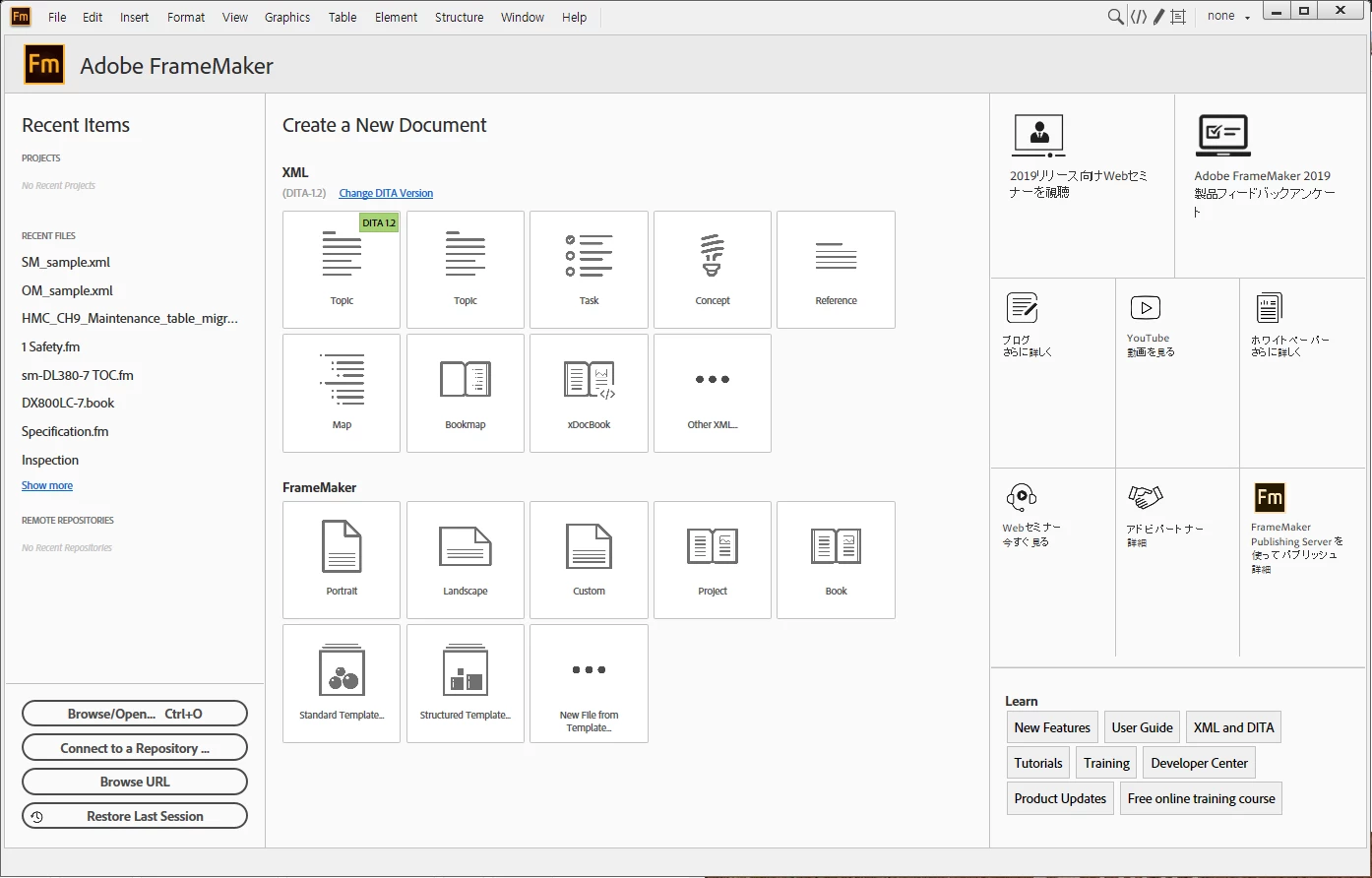Screen dimensions: 1372x878
Task: Create a Topic without the DITA badge
Action: coord(466,270)
